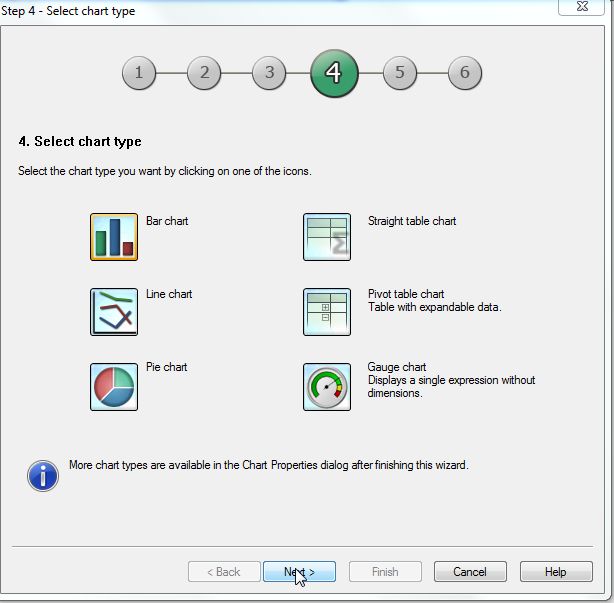Viewport: 614px width, 603px height.
Task: Click the active step 4 circle
Action: tap(334, 73)
